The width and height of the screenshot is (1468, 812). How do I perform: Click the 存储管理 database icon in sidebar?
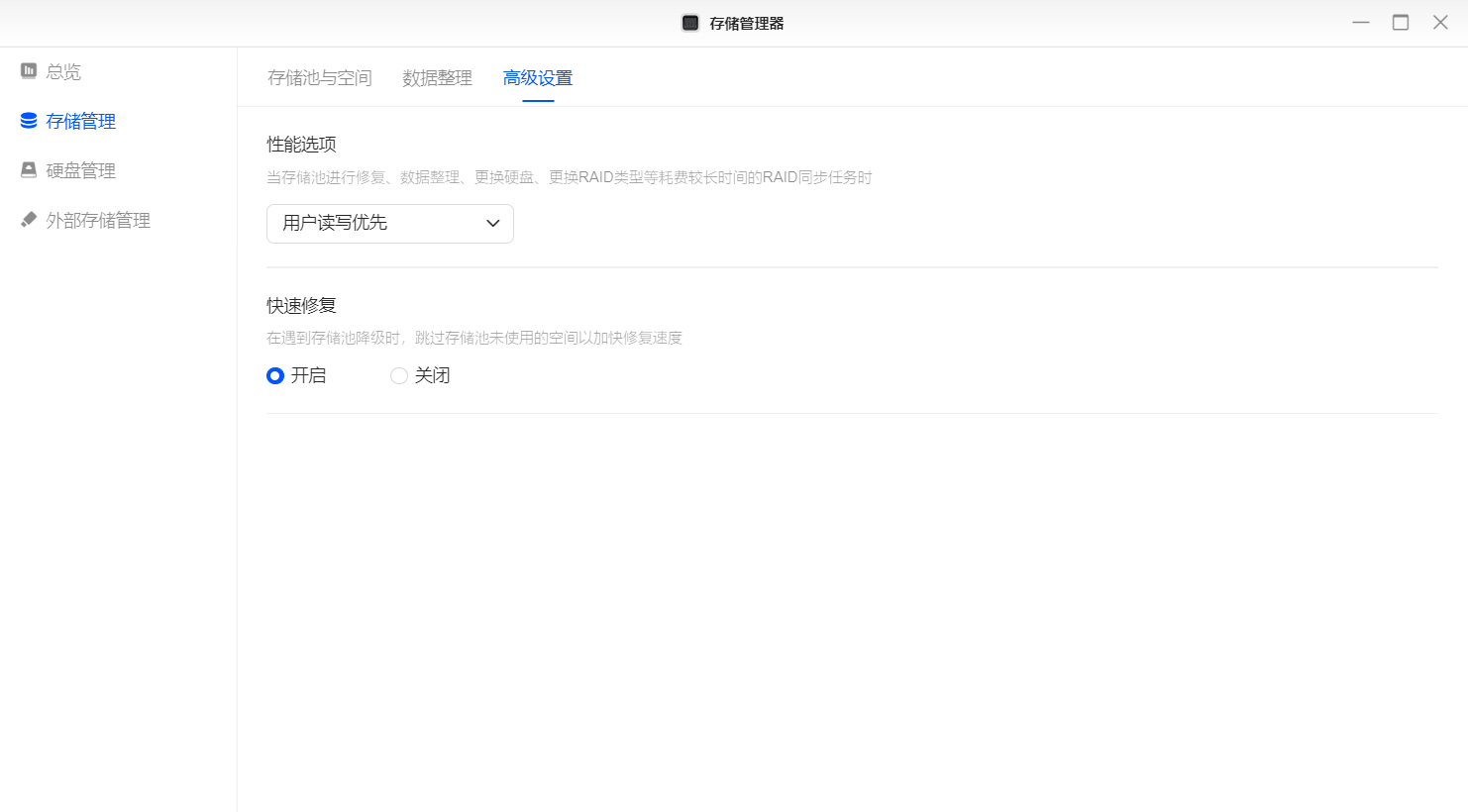point(29,121)
